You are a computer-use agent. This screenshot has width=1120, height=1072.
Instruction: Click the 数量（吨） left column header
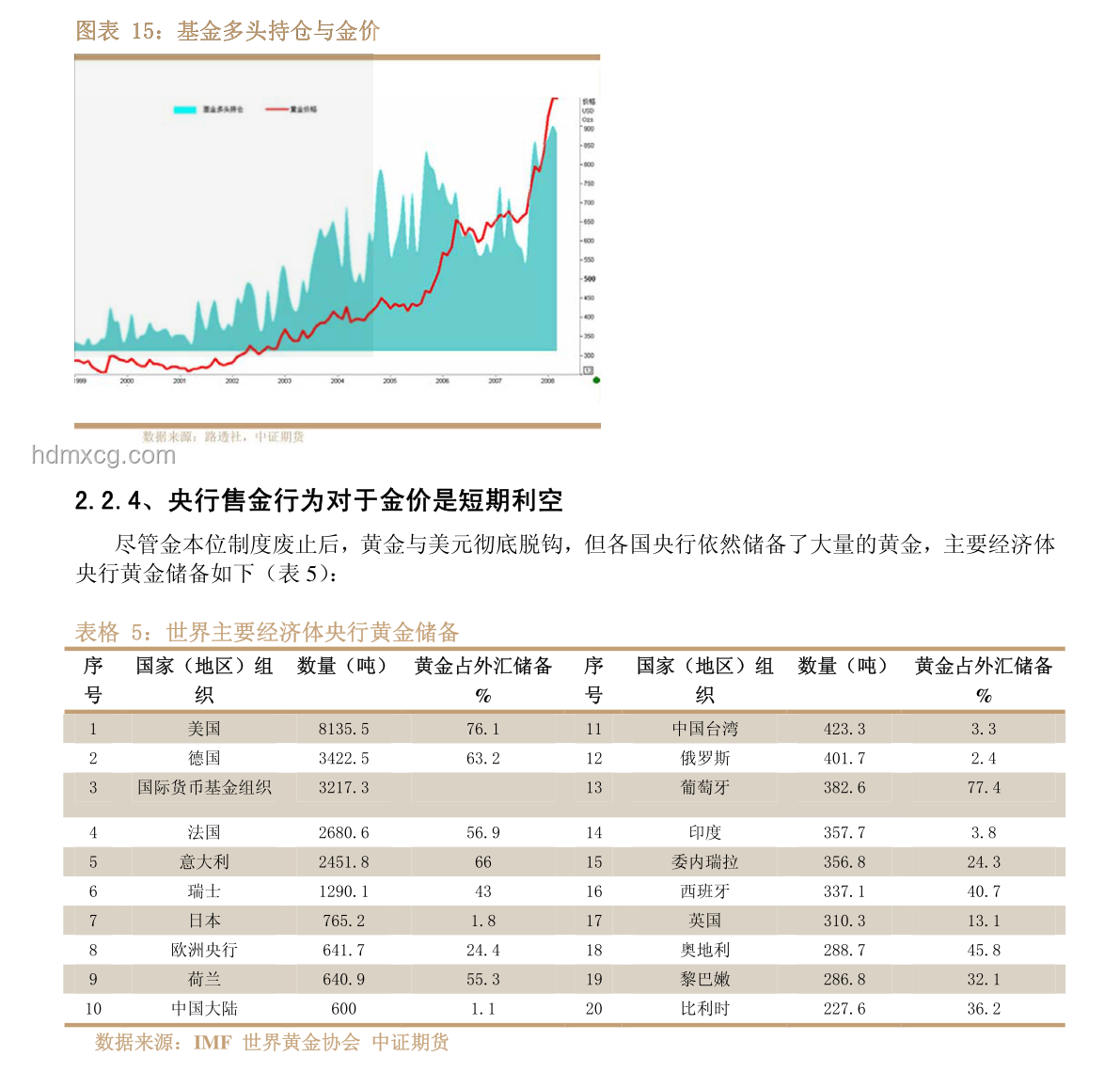(x=343, y=666)
